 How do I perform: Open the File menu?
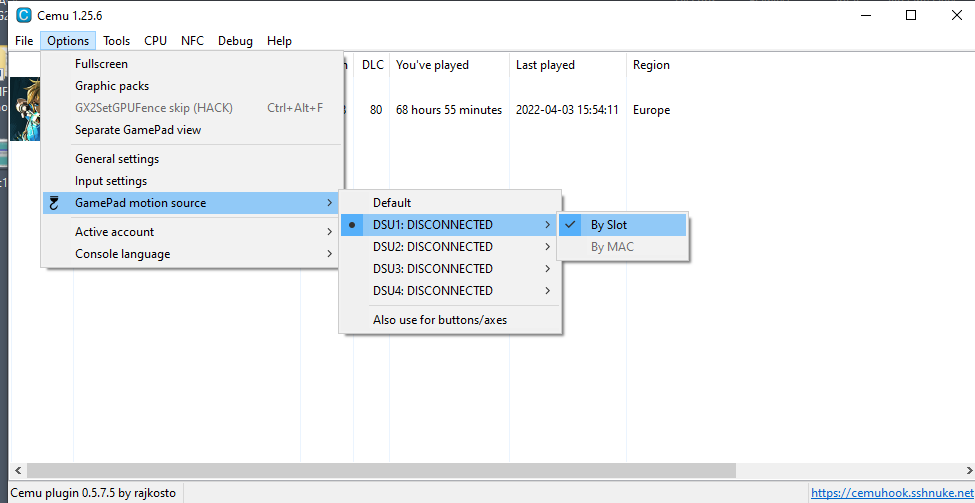coord(24,41)
